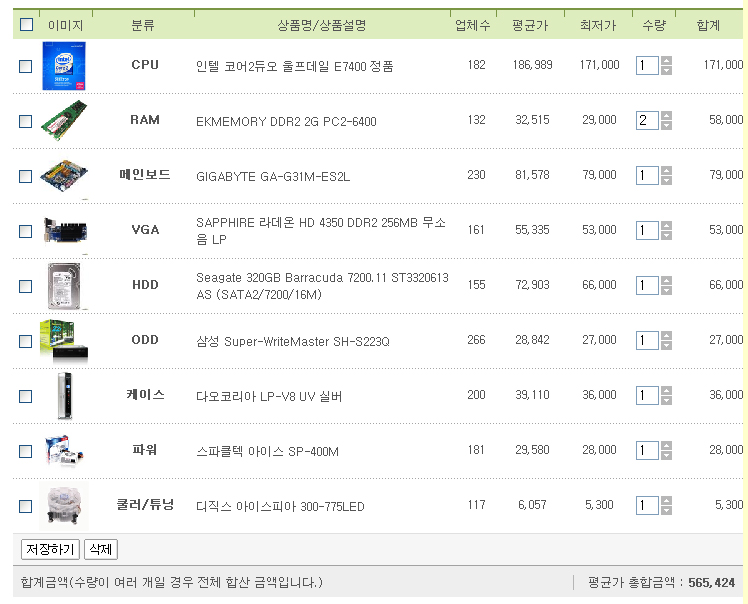
Task: Check the RAM row checkbox
Action: (x=25, y=121)
